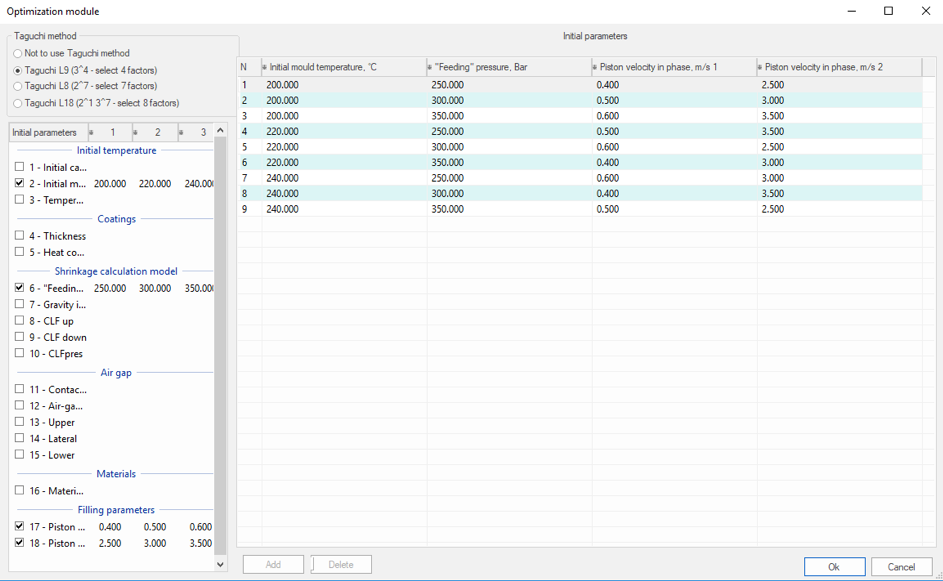943x581 pixels.
Task: Sort by '"Feeding" pressure, Bar' column header
Action: pos(509,67)
